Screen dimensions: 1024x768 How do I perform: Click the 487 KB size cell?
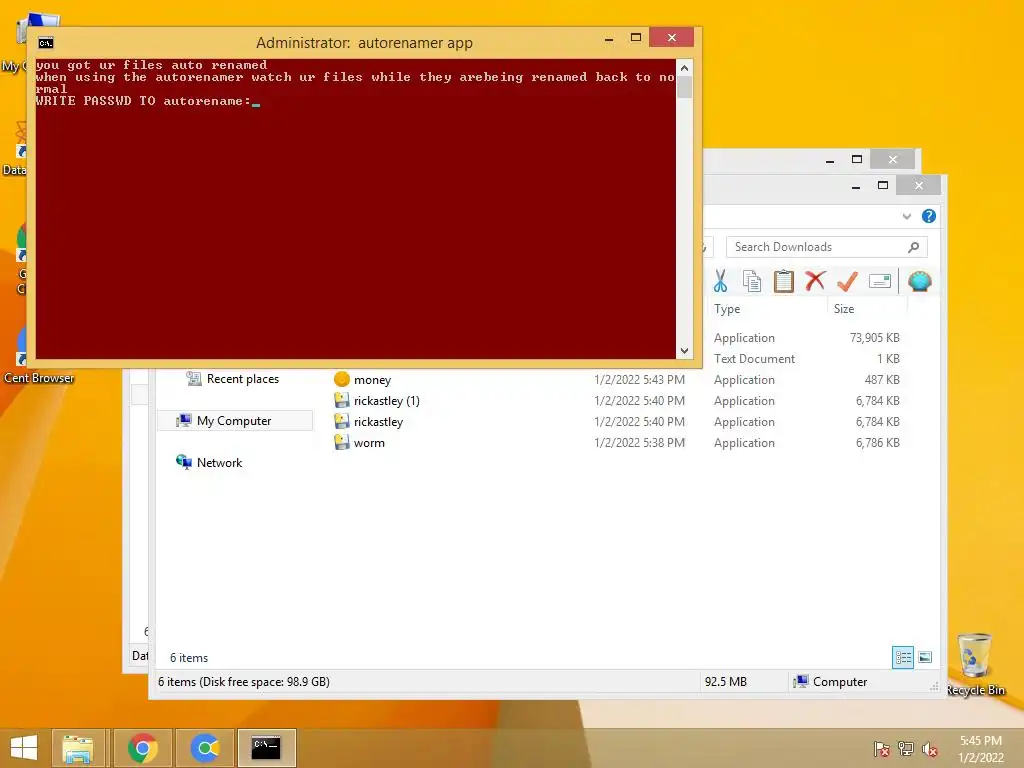click(882, 380)
